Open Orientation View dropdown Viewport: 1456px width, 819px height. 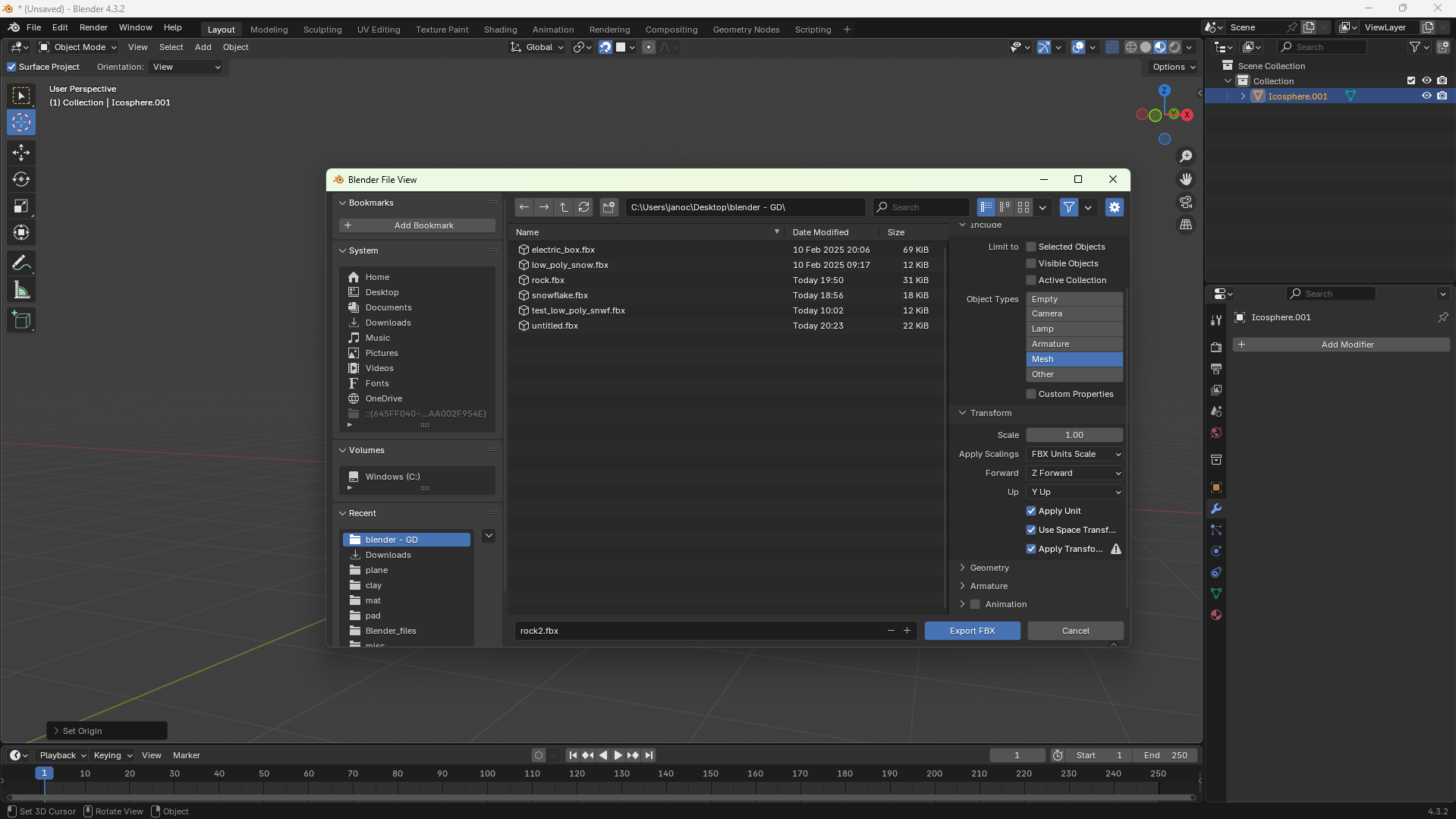pos(186,67)
